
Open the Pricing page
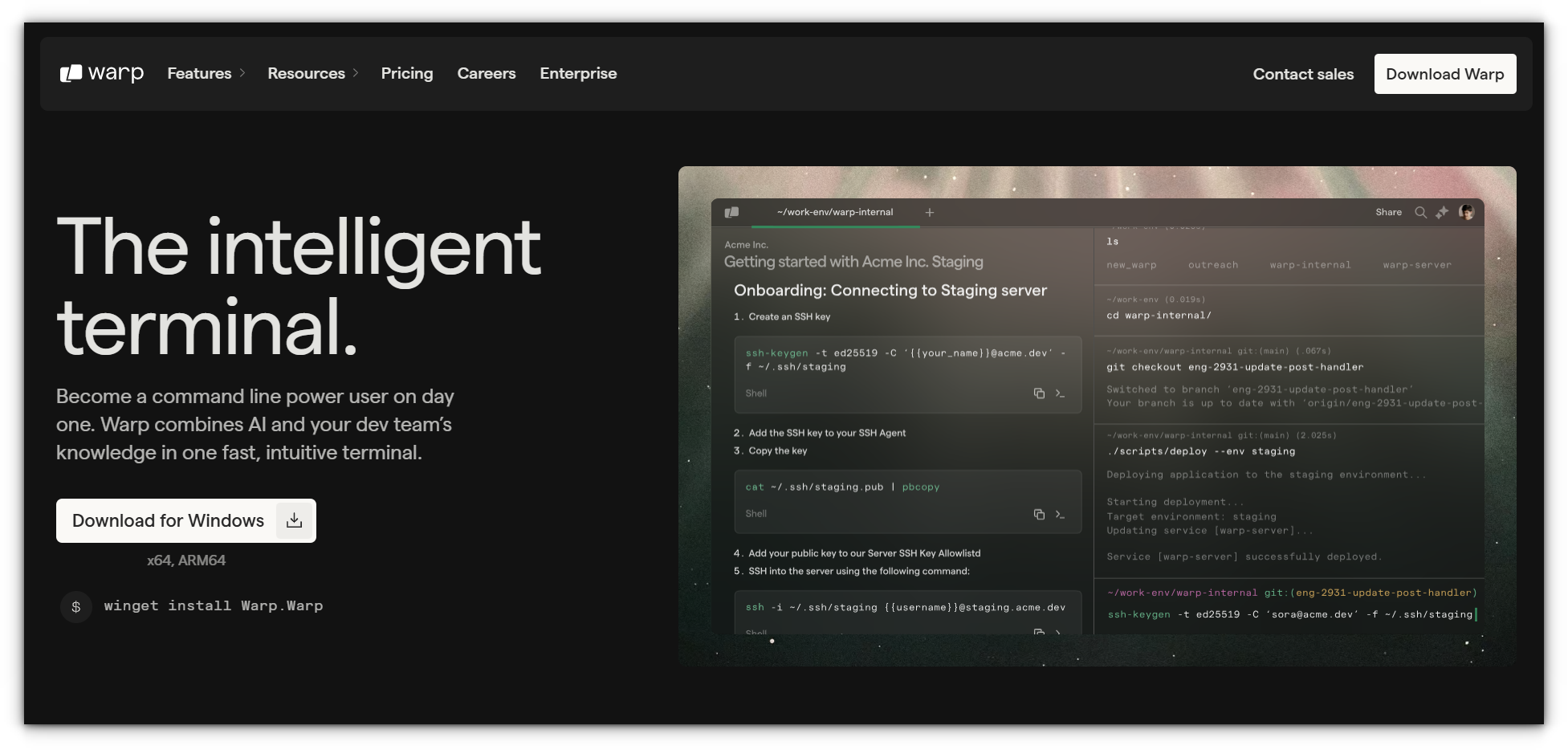point(406,73)
